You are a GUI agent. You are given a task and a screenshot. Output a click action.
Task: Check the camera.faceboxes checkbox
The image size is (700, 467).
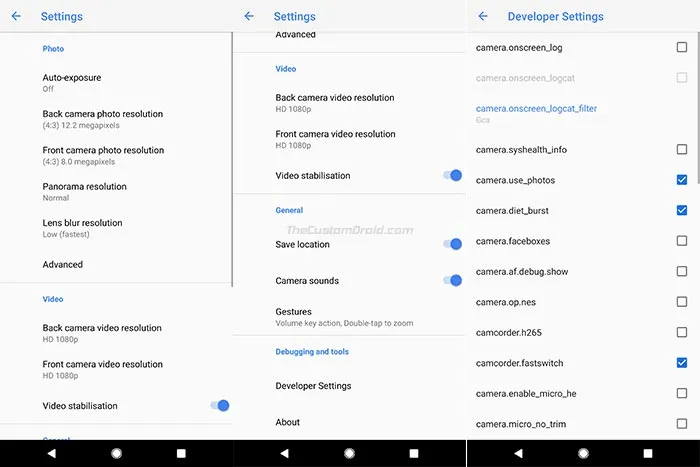[682, 241]
